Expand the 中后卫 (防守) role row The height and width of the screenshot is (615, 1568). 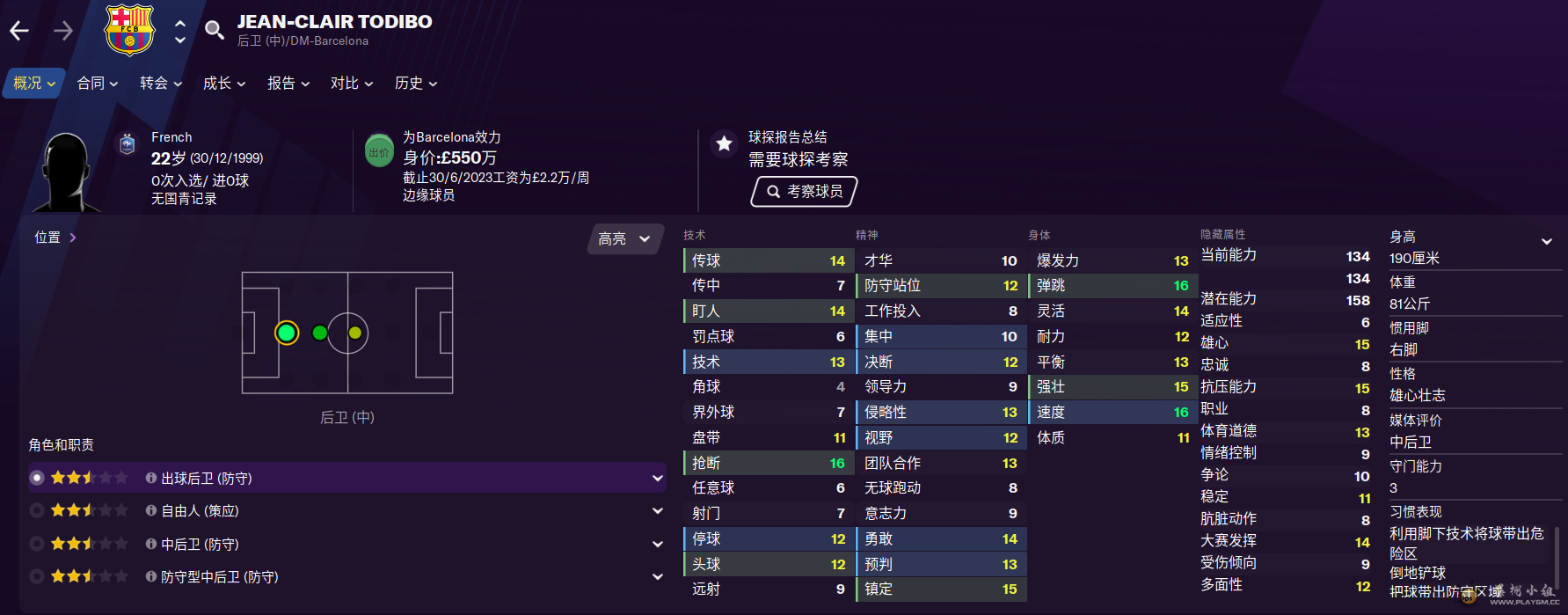click(x=657, y=545)
